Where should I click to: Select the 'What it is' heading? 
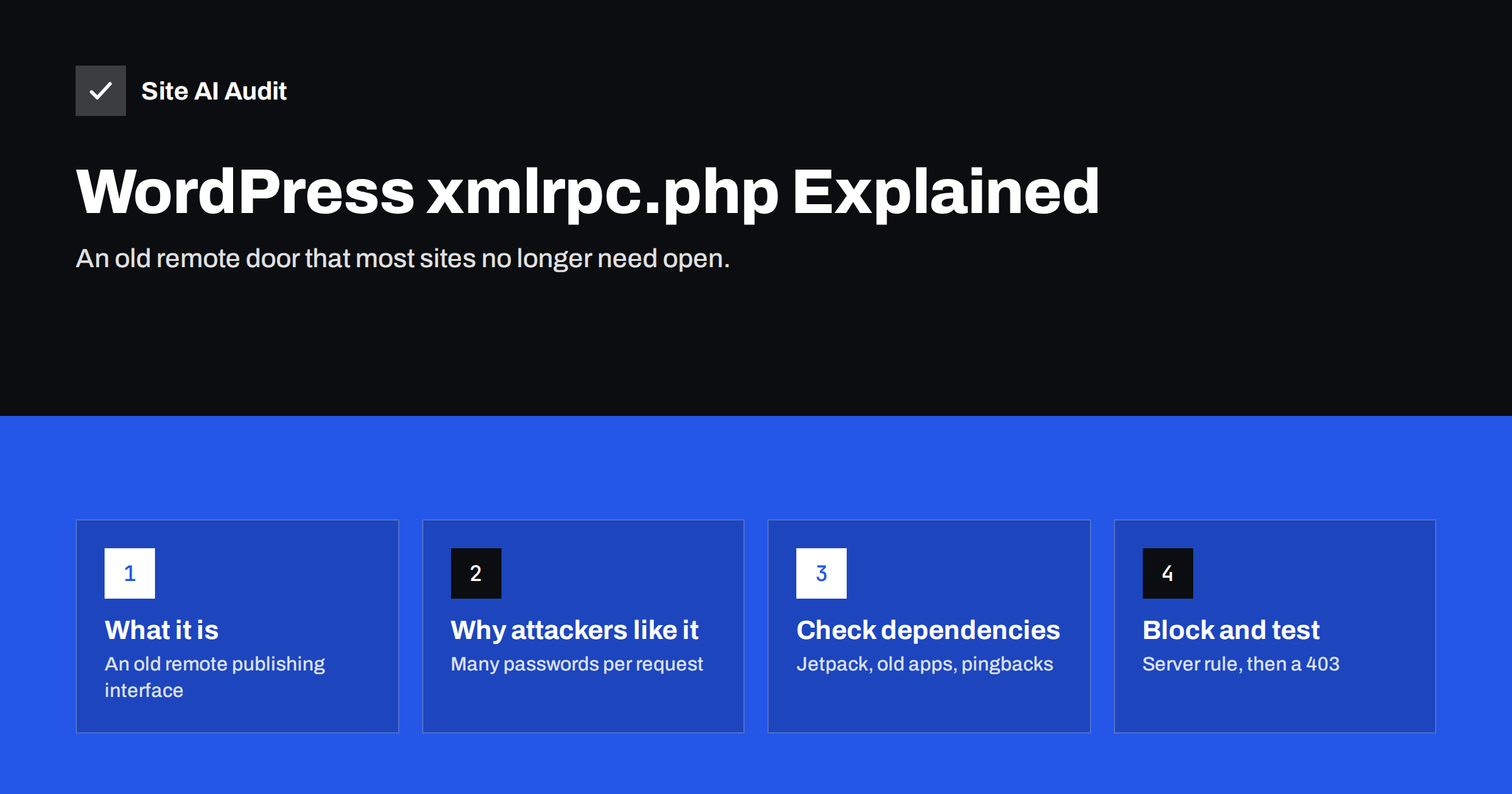point(162,630)
